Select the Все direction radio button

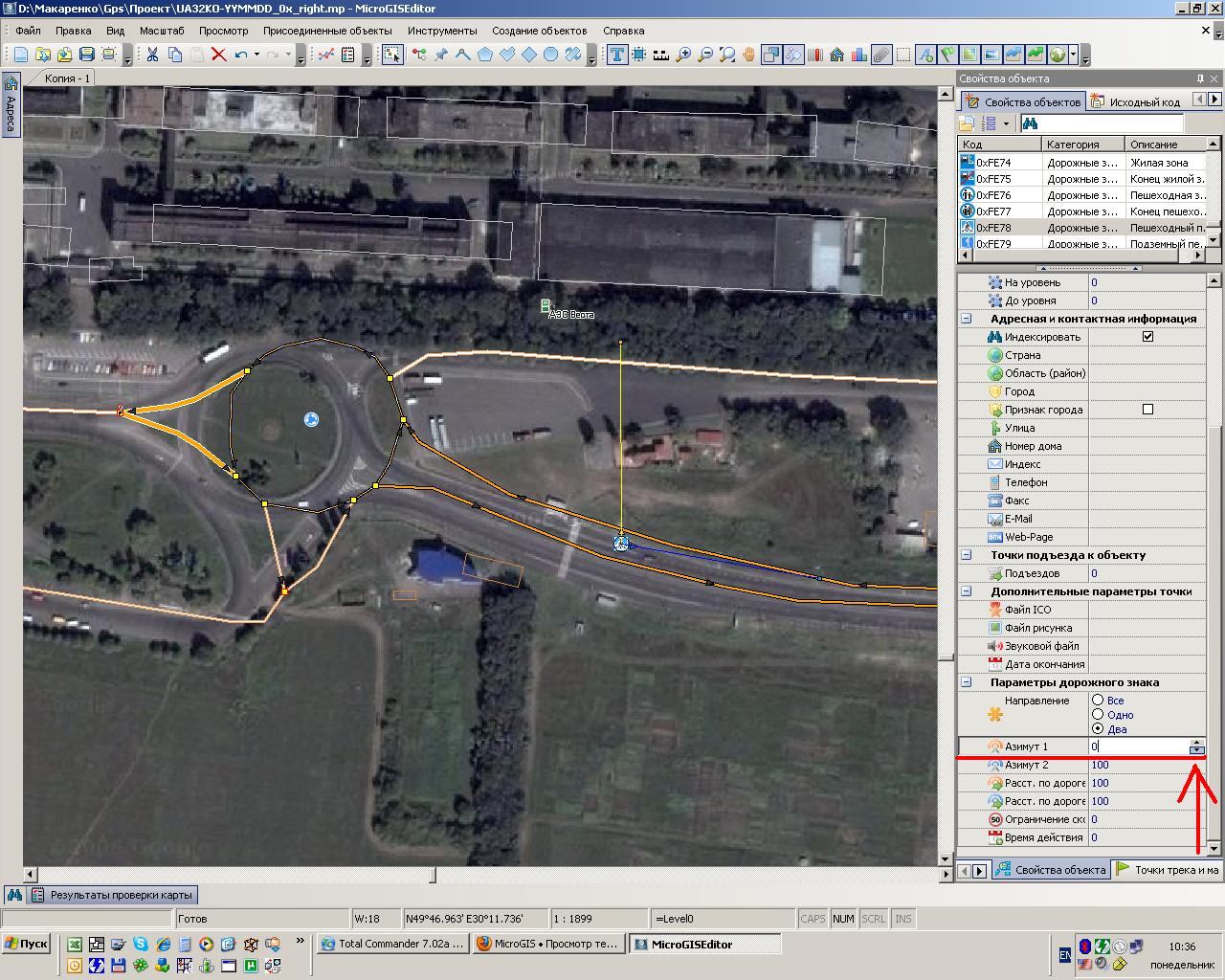click(x=1098, y=701)
